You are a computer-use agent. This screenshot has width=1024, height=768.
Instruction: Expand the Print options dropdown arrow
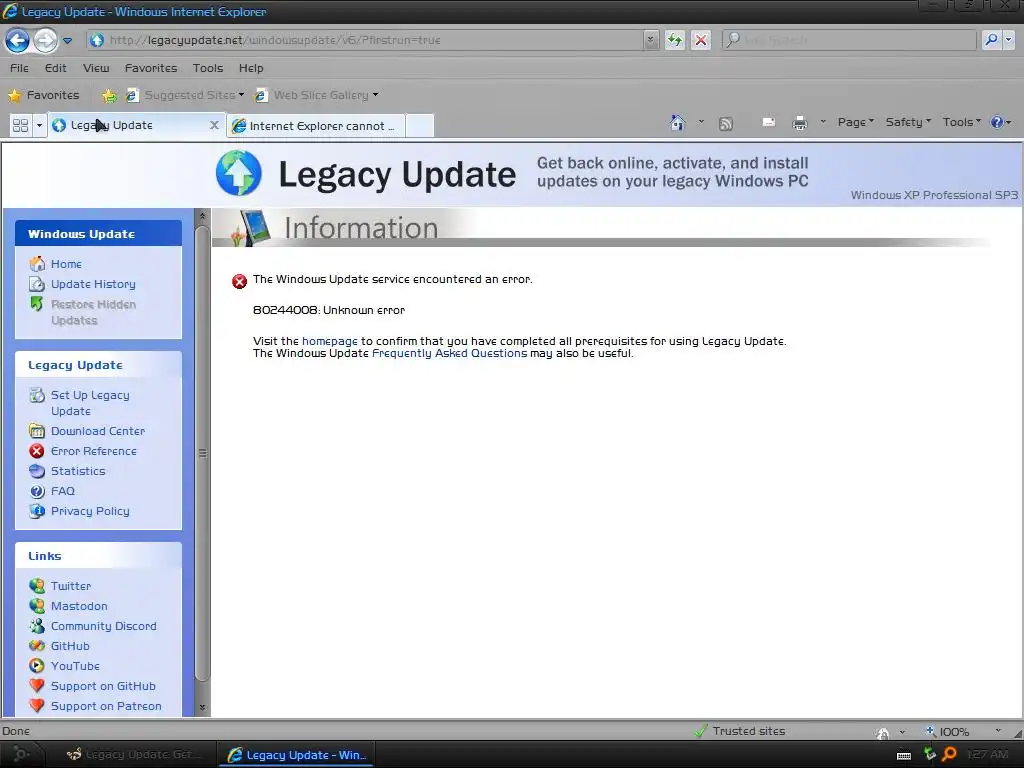tap(823, 121)
